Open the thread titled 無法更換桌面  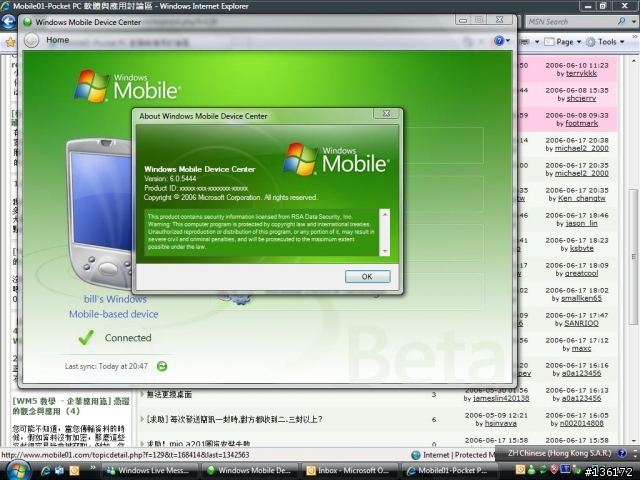[x=169, y=394]
